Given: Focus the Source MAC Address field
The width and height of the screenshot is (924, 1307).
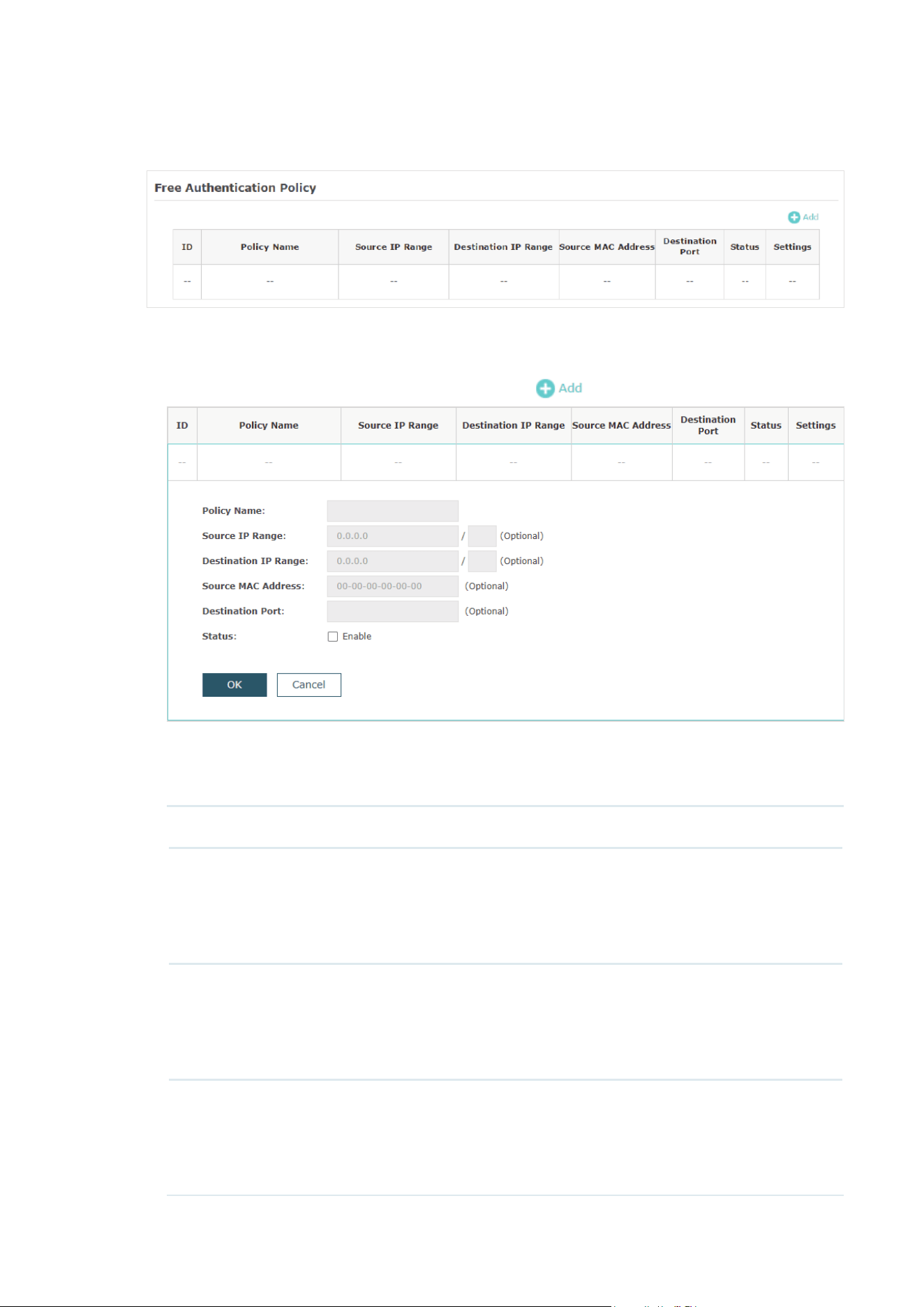Looking at the screenshot, I should click(392, 586).
